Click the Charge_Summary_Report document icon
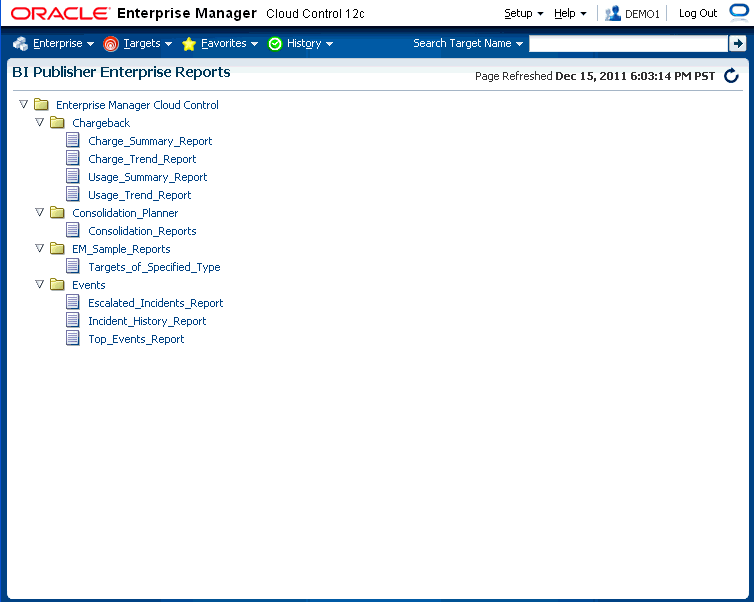754x602 pixels. point(73,140)
